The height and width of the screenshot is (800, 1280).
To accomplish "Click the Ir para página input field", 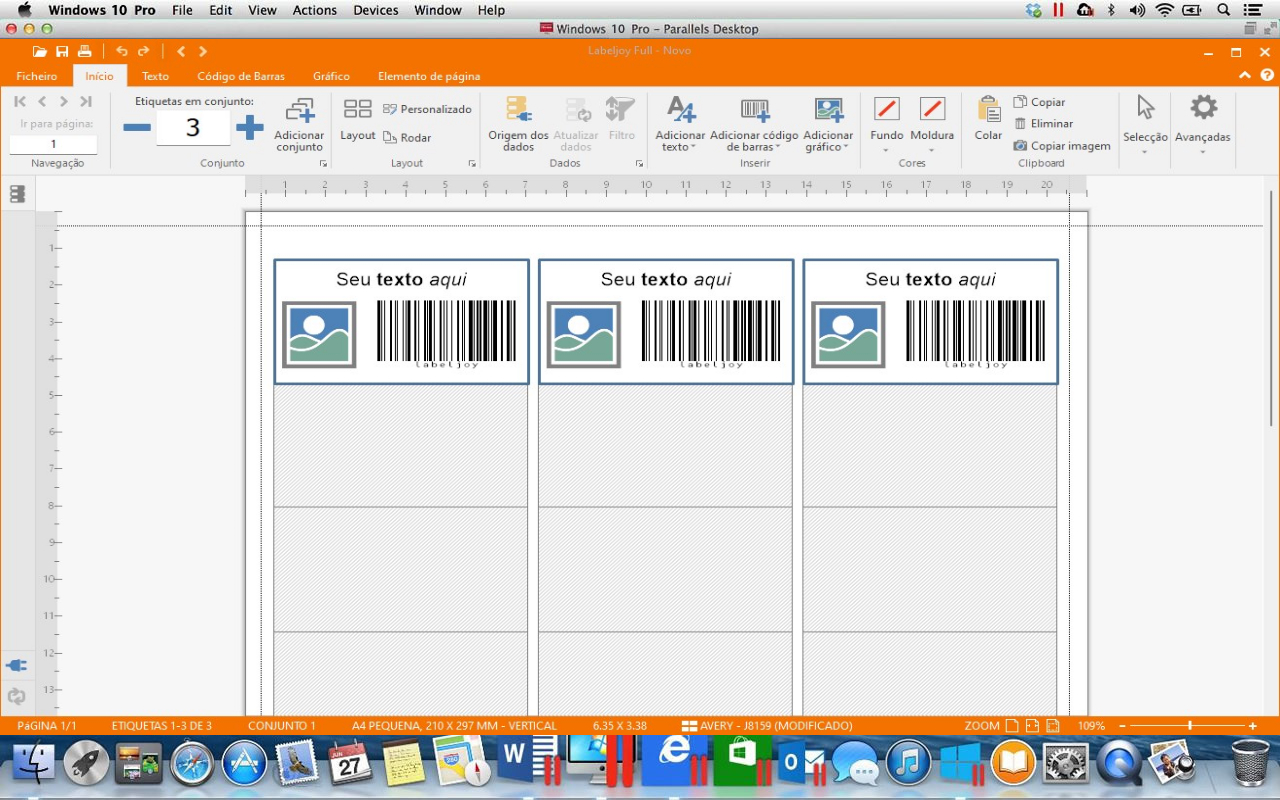I will coord(53,144).
